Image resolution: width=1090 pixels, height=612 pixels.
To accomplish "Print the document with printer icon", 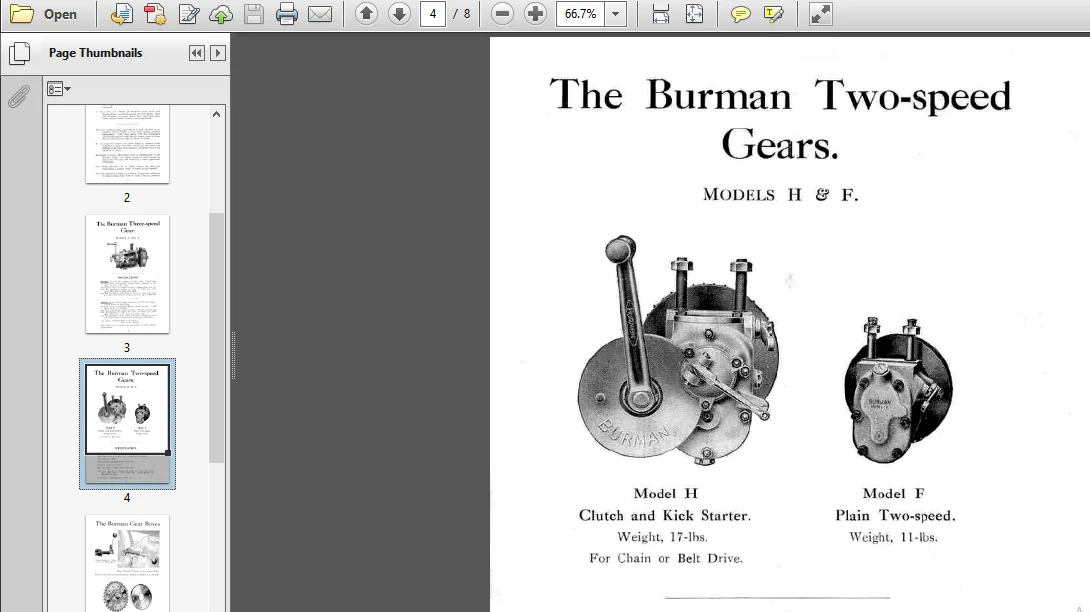I will 286,14.
